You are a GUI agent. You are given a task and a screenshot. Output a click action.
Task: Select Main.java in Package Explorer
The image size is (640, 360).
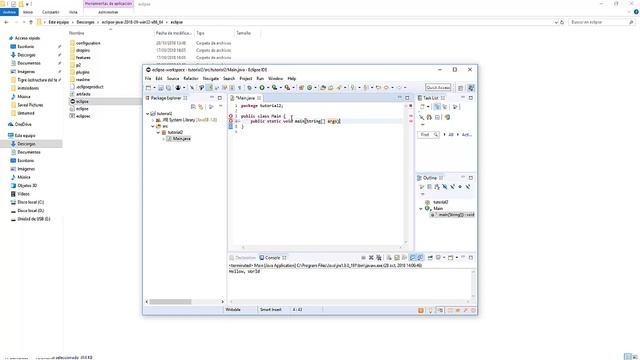(x=179, y=139)
